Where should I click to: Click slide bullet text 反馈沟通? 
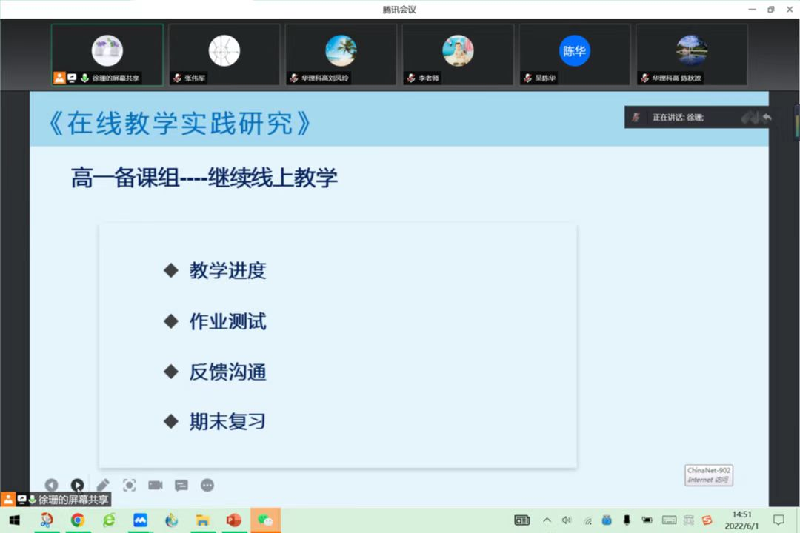pos(228,372)
